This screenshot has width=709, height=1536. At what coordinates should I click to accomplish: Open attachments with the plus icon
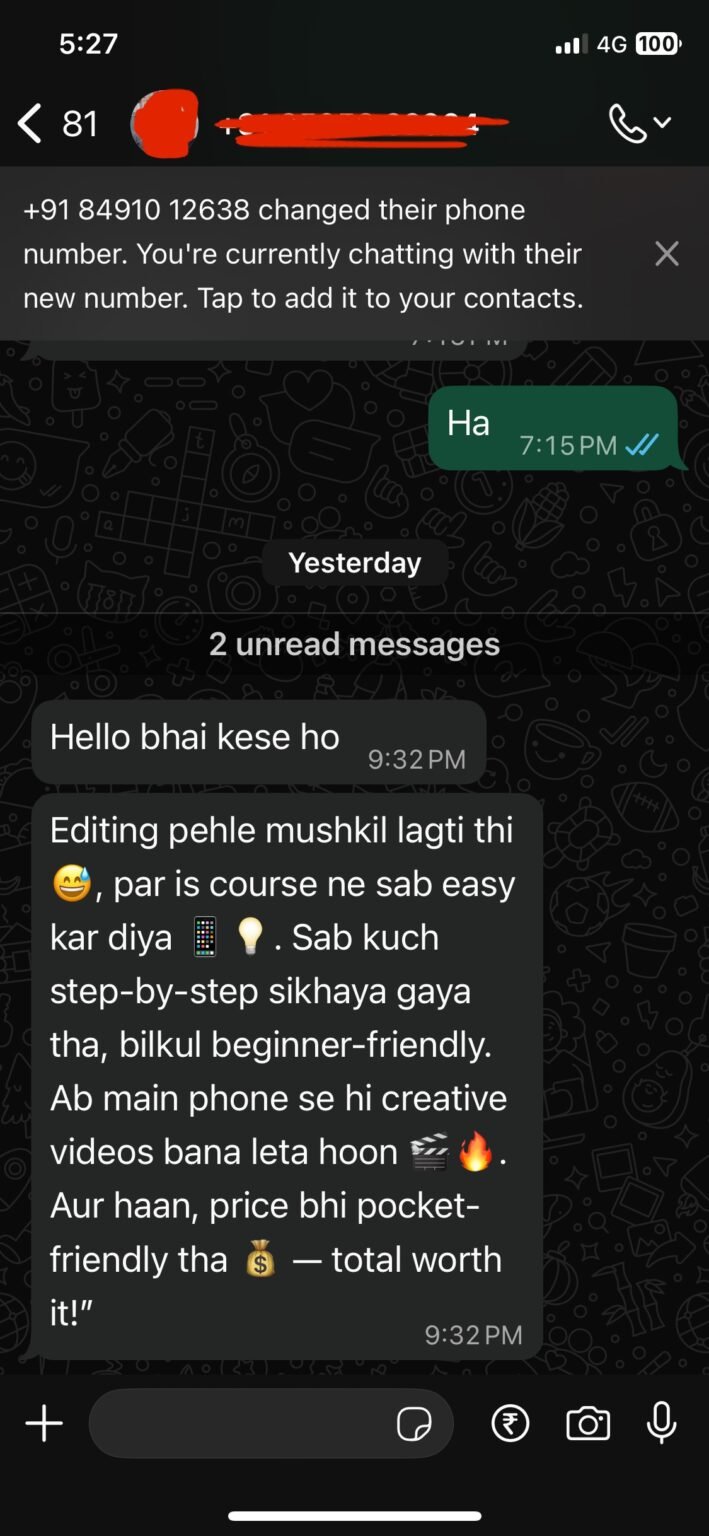[x=44, y=1423]
